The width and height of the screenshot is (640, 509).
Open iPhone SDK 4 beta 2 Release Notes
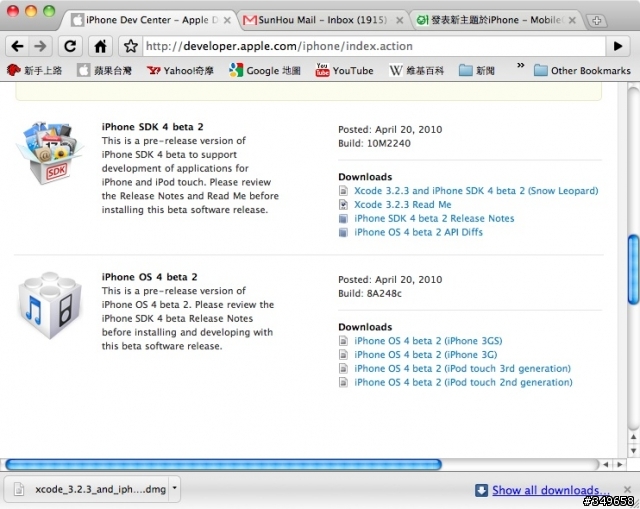pyautogui.click(x=434, y=218)
